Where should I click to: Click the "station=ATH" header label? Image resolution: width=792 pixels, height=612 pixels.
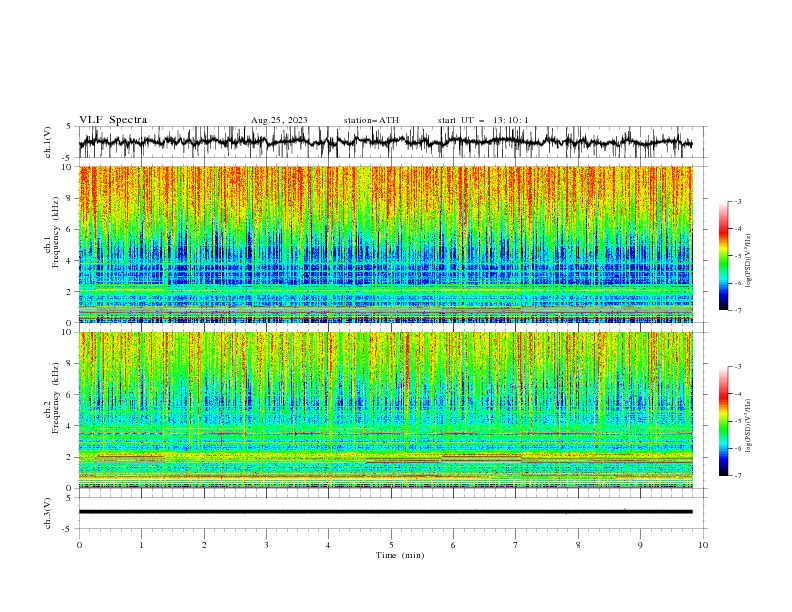pos(371,120)
